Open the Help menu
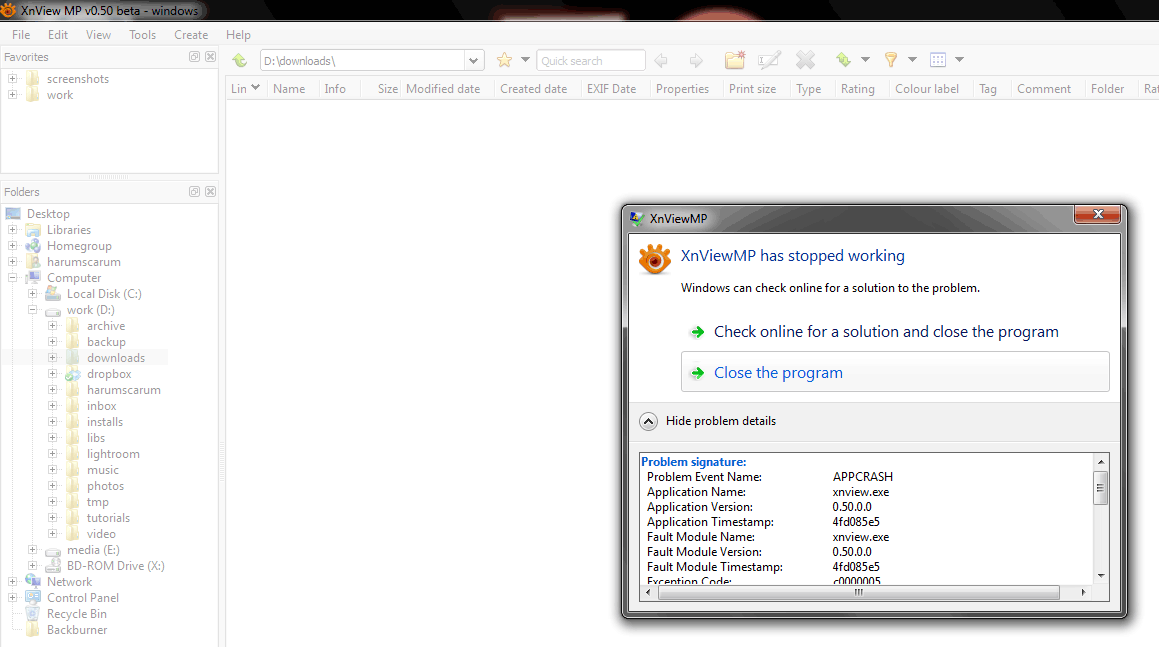 (238, 35)
